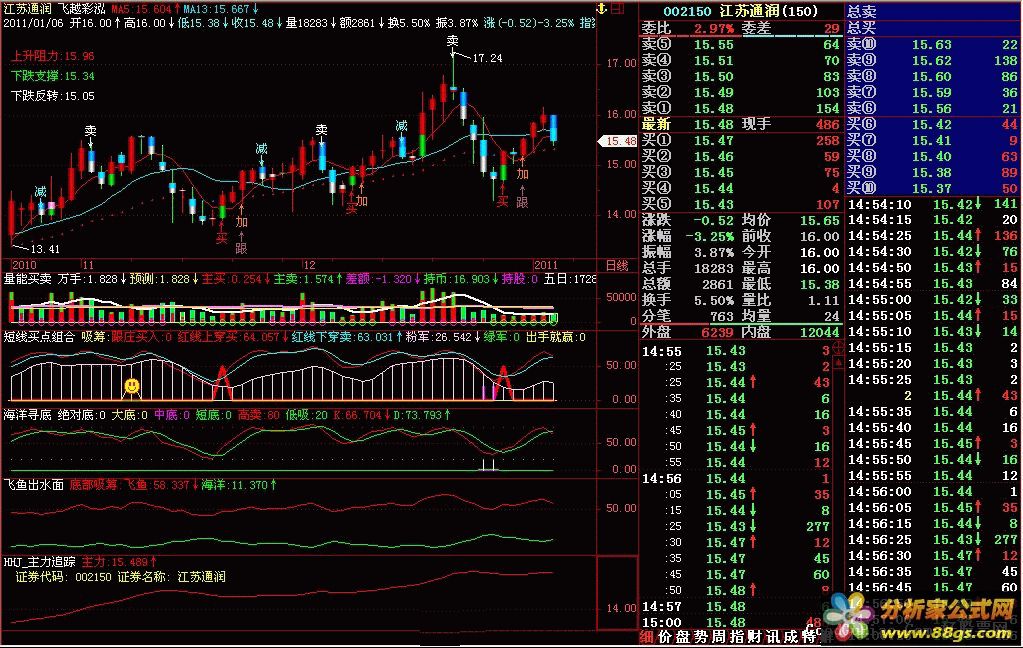Viewport: 1023px width, 648px height.
Task: Click the 外盘 6239 value
Action: click(717, 332)
